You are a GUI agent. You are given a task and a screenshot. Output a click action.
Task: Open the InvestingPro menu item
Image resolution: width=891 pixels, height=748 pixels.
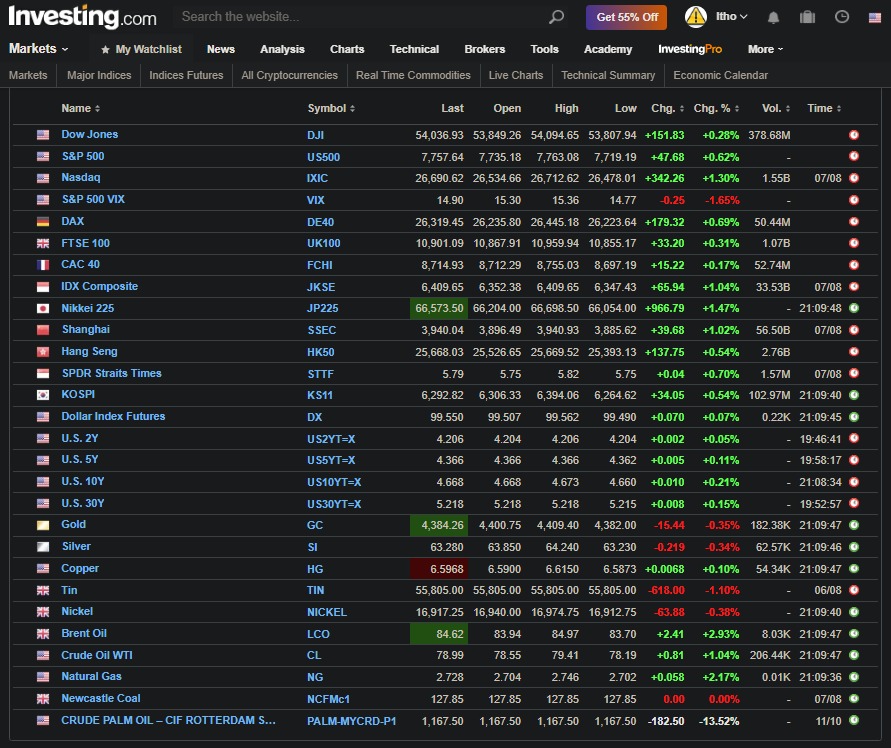click(x=690, y=49)
